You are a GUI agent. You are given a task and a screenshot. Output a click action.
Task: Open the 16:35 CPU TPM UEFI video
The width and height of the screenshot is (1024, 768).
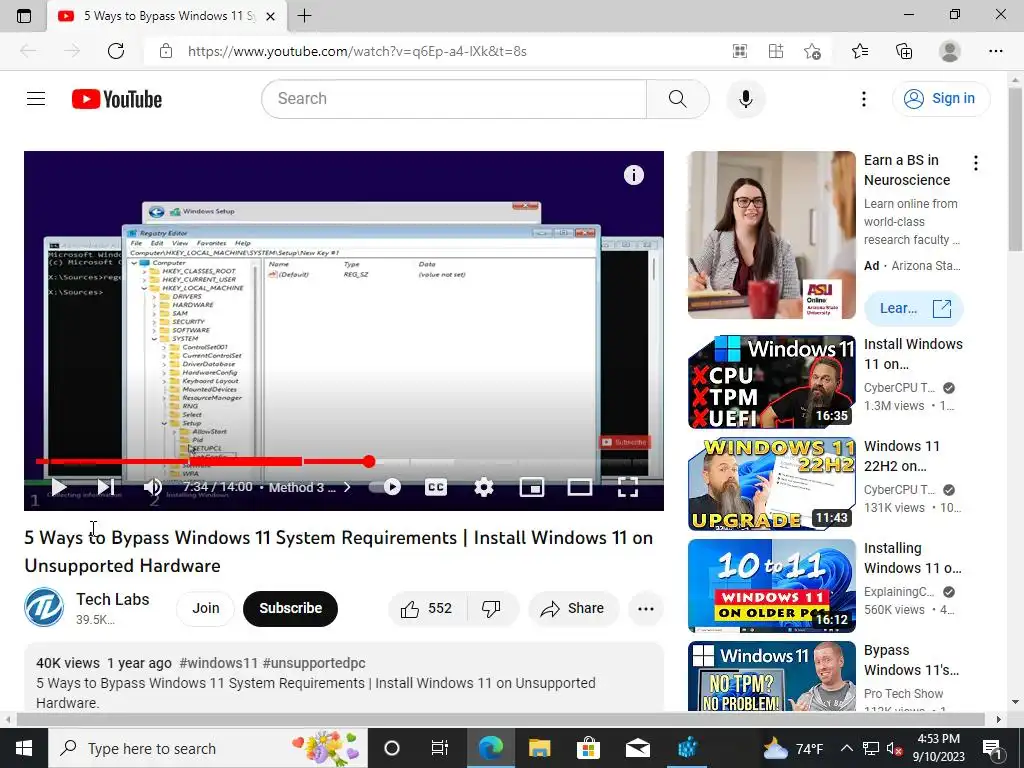click(771, 382)
